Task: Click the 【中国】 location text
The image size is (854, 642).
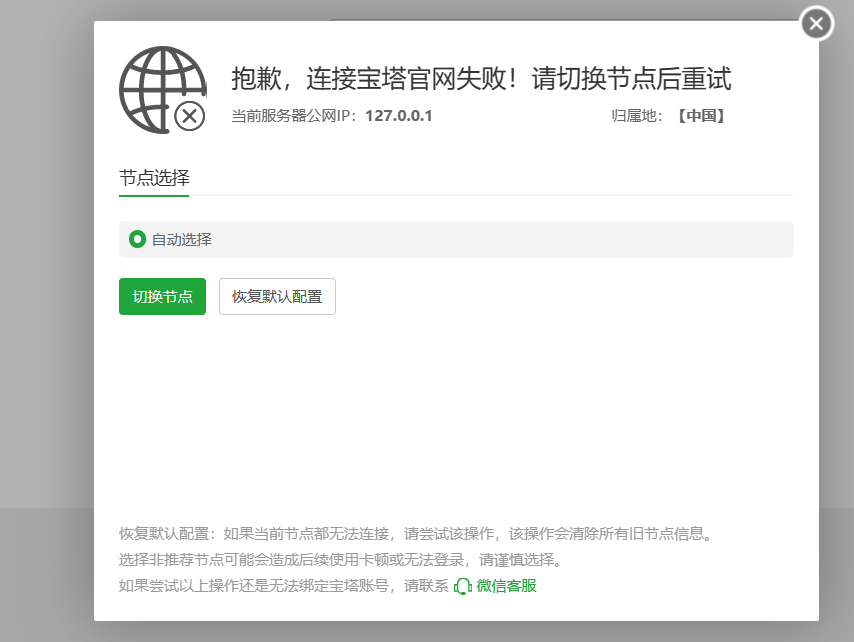Action: [x=701, y=116]
